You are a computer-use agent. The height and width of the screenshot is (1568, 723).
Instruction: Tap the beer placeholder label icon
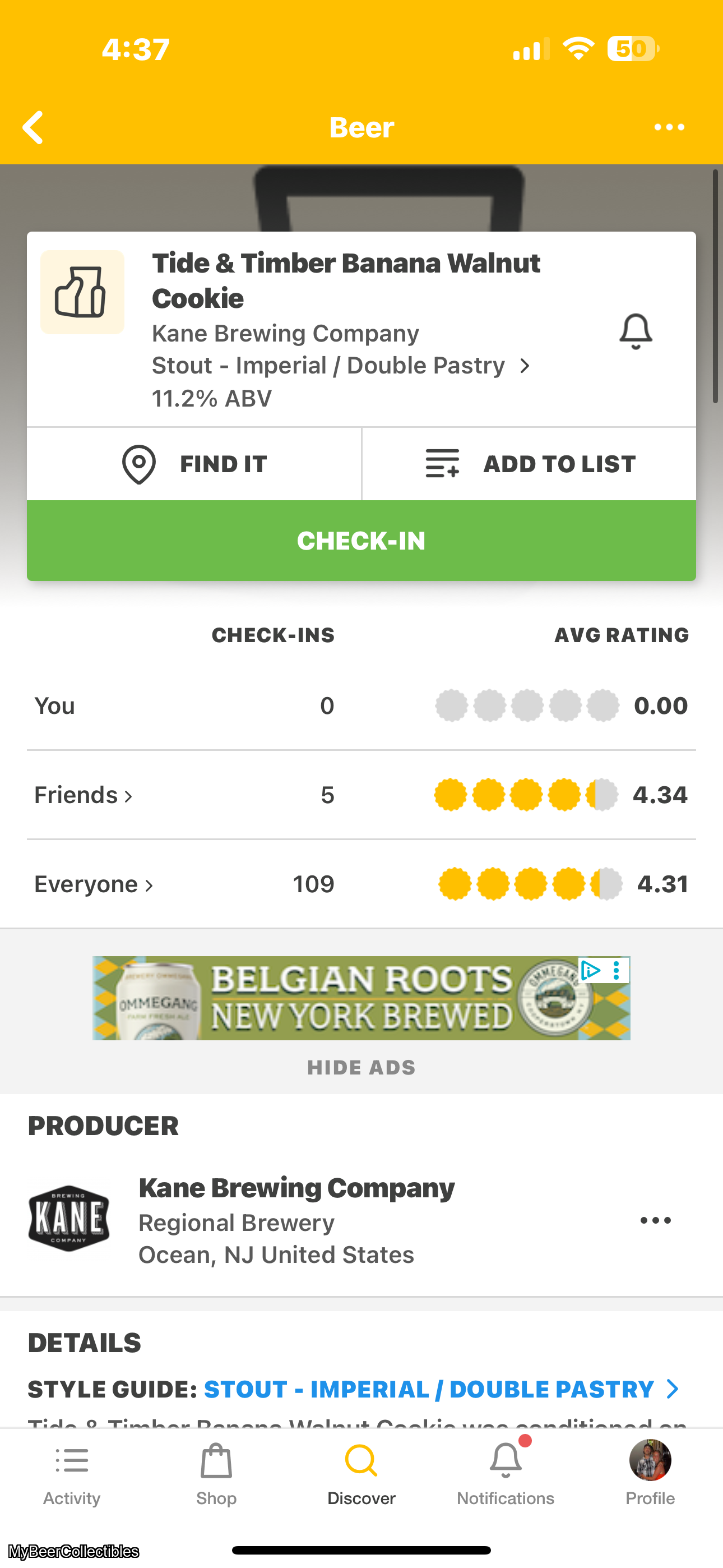click(x=82, y=292)
